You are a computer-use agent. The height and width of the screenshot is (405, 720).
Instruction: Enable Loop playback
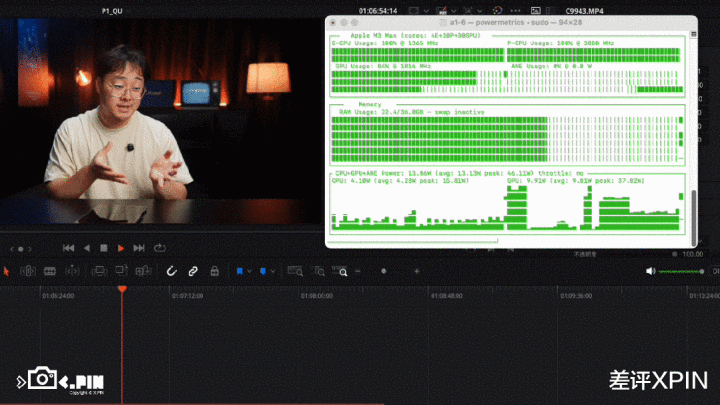coord(159,248)
